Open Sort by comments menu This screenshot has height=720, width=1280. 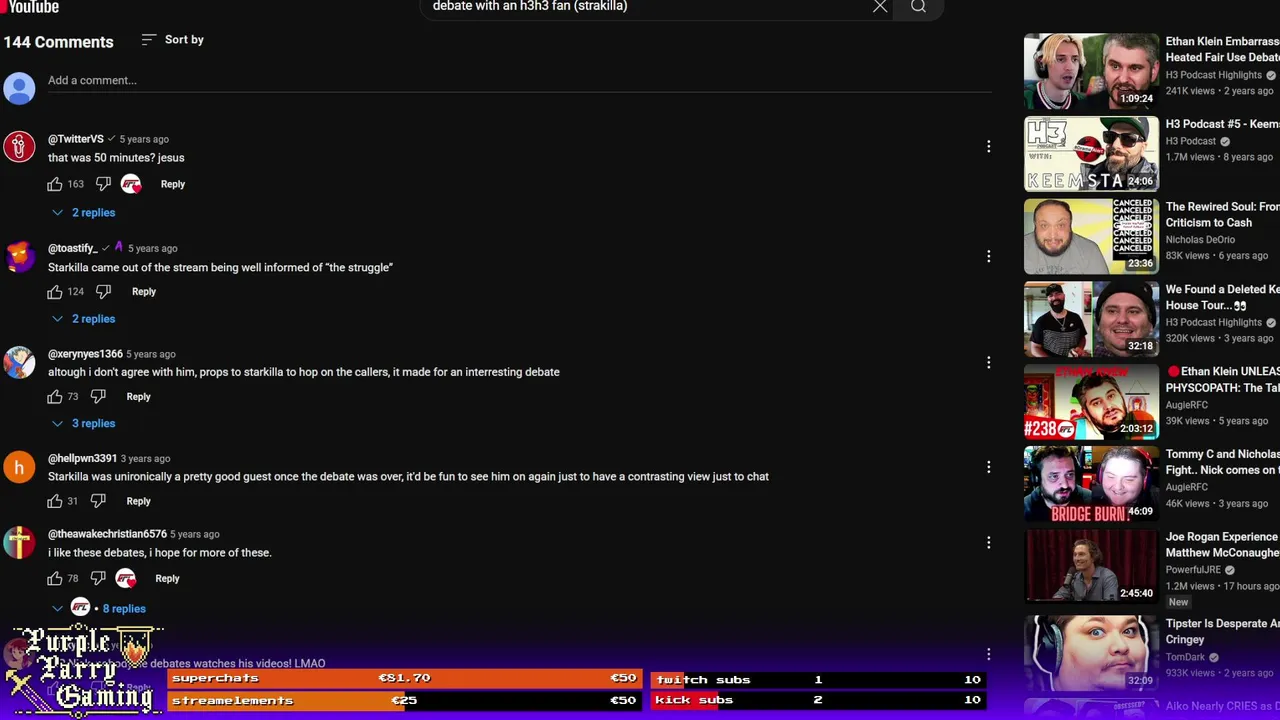tap(172, 40)
